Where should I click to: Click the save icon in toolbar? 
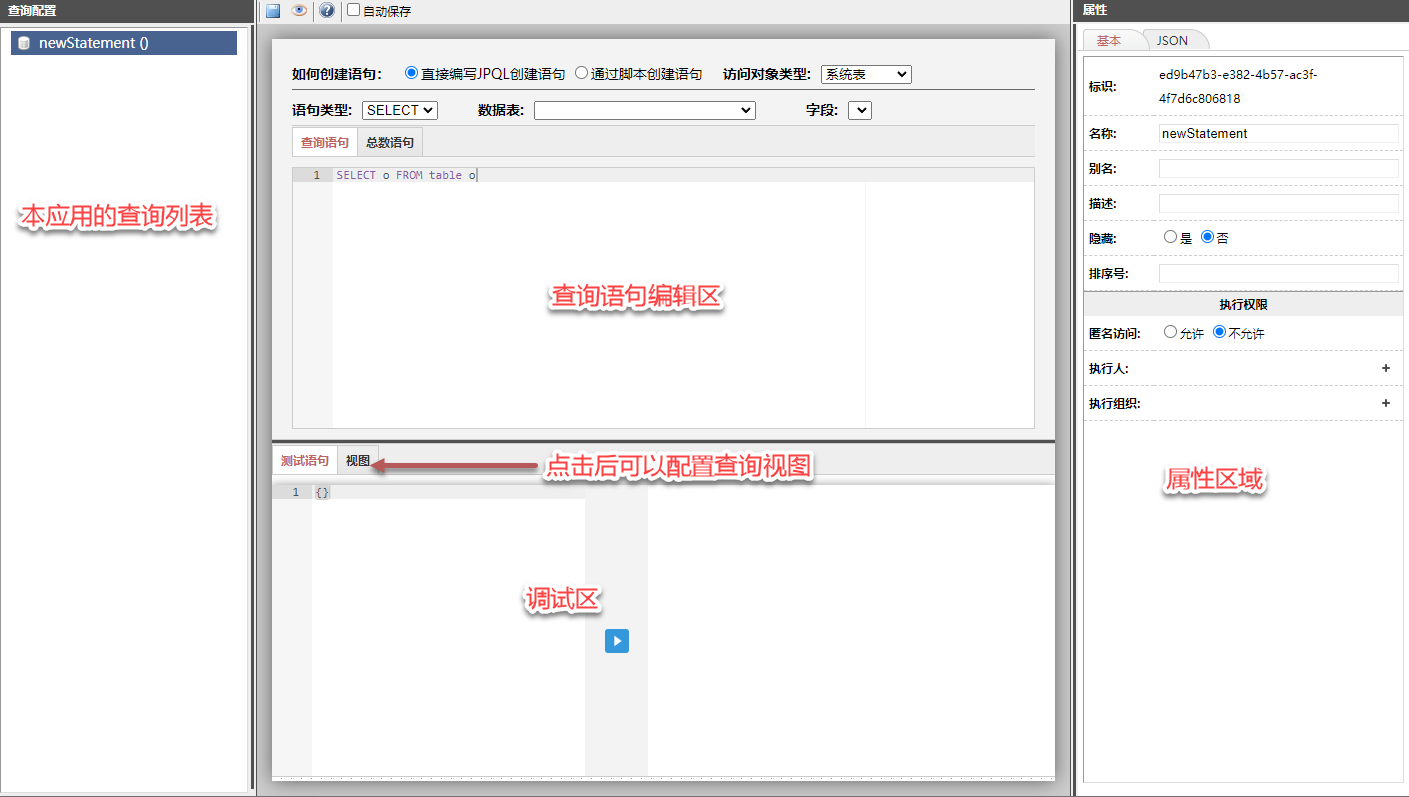click(273, 11)
